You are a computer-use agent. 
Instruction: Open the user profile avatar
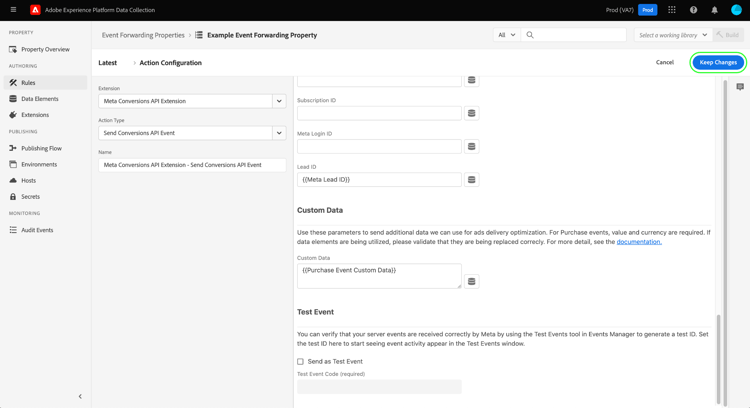point(736,10)
